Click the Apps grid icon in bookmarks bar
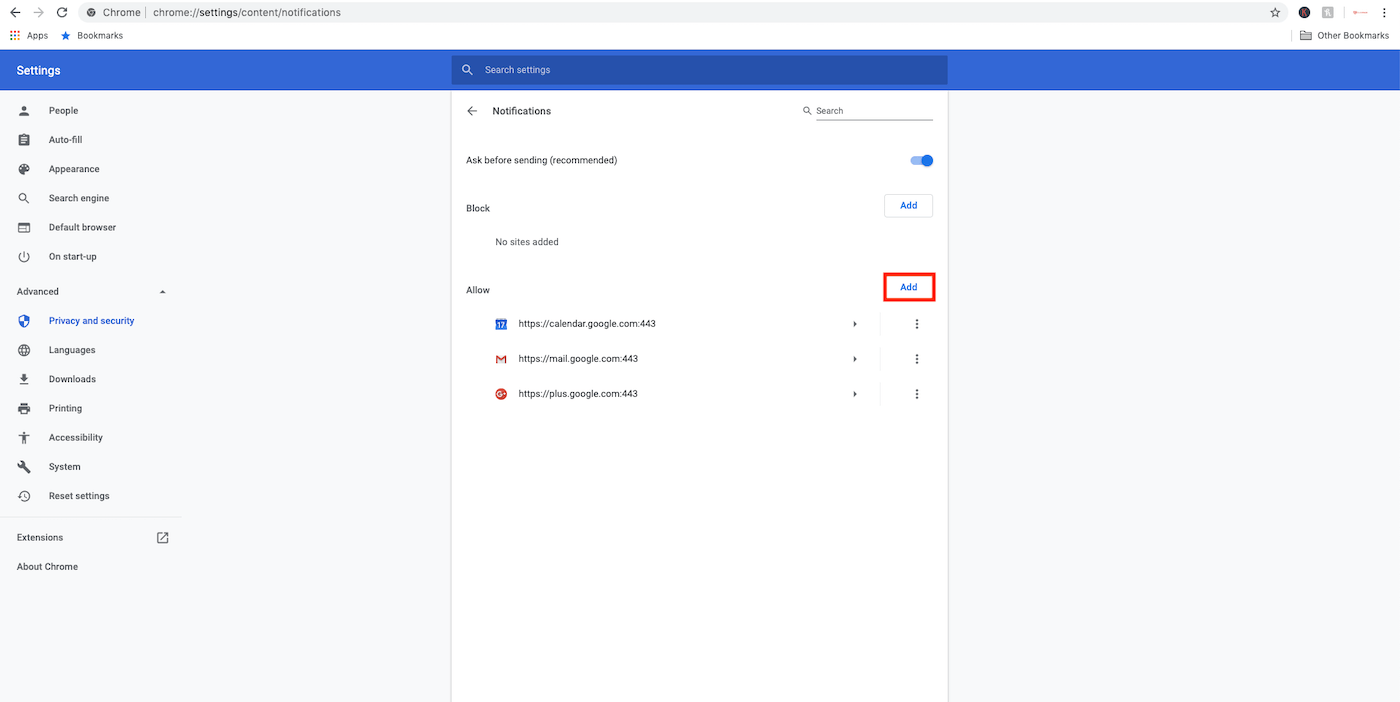This screenshot has width=1400, height=702. 15,35
